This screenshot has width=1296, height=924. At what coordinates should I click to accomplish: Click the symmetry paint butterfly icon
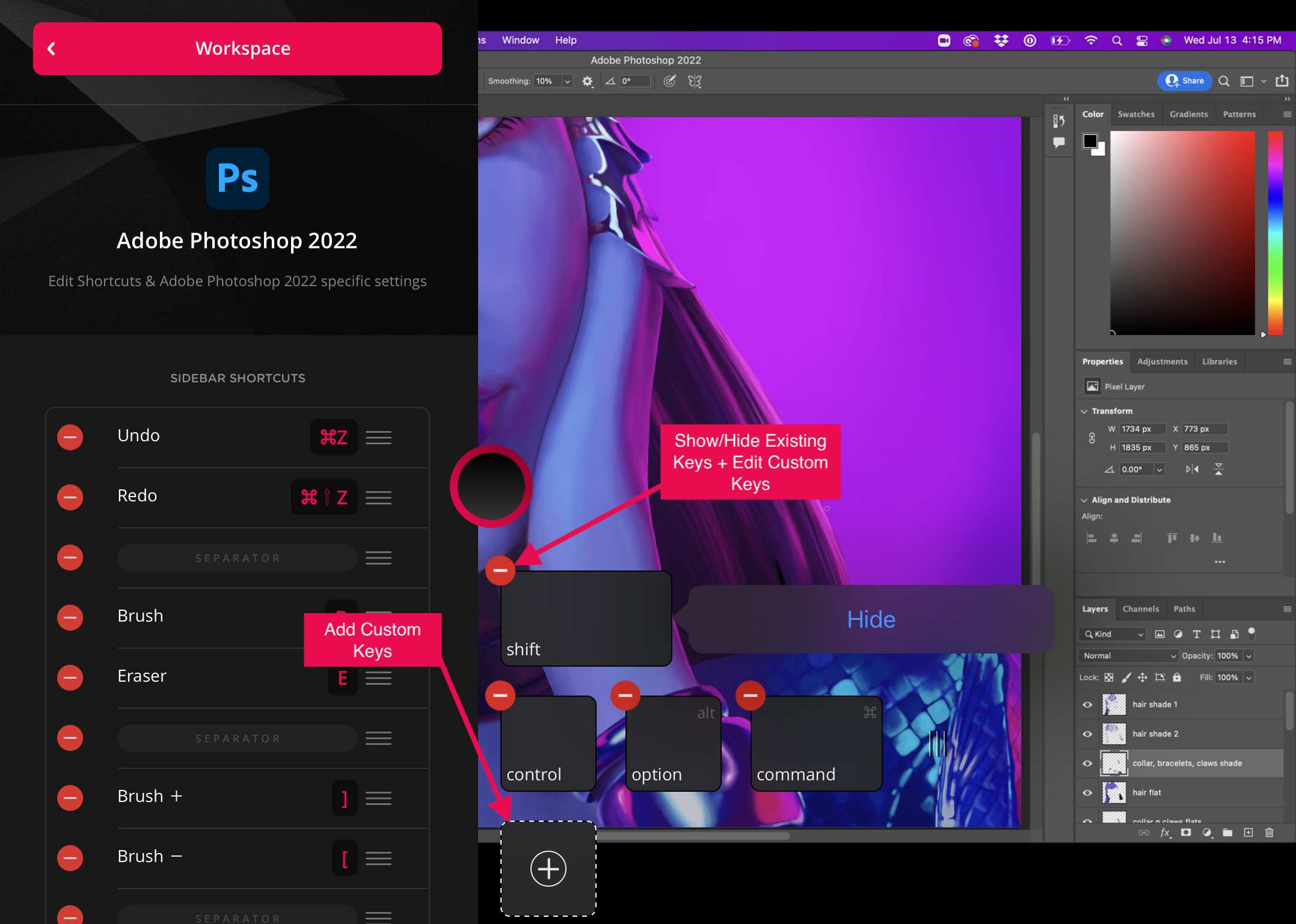tap(695, 81)
